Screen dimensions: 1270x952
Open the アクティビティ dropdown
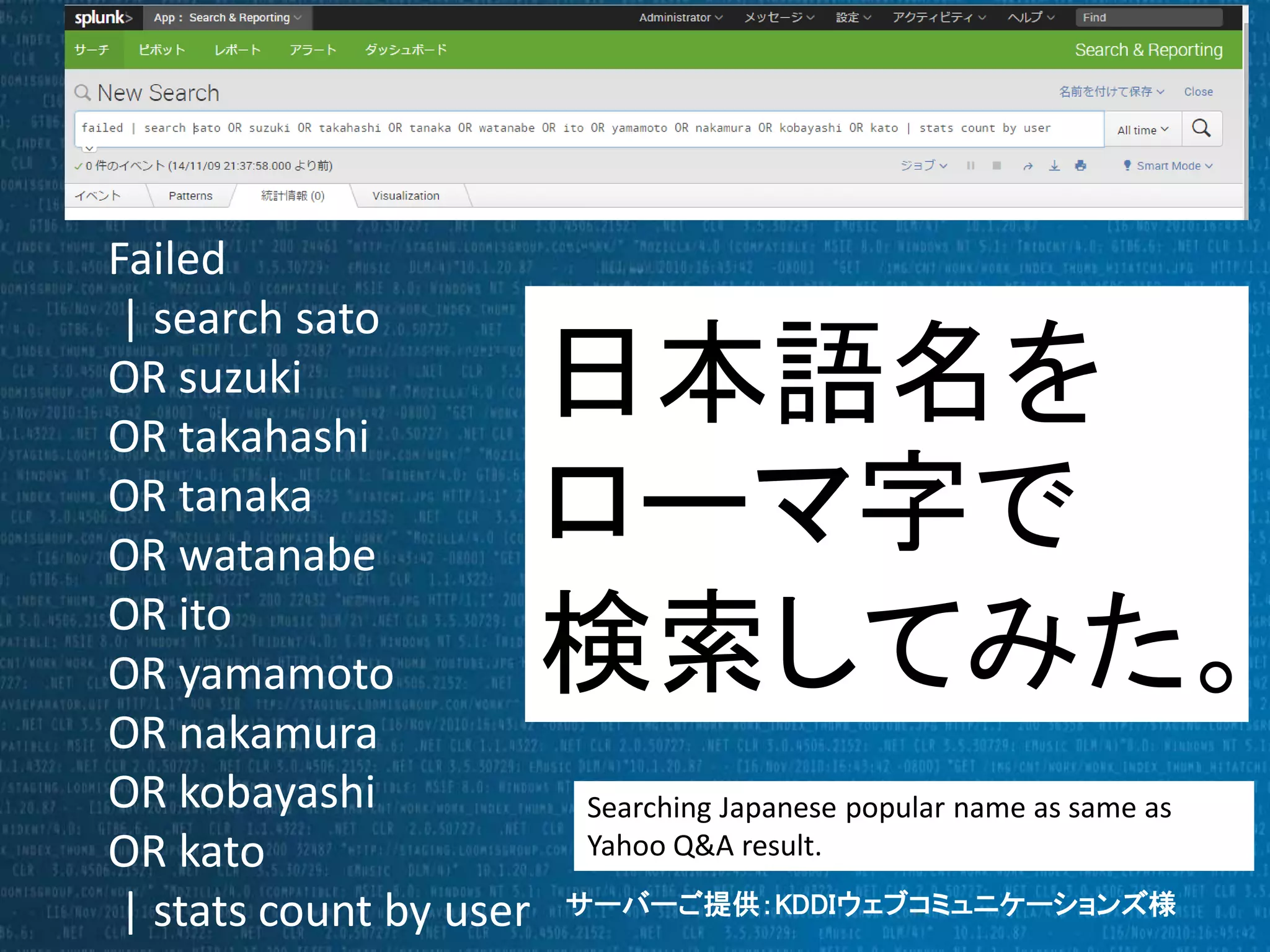point(939,17)
